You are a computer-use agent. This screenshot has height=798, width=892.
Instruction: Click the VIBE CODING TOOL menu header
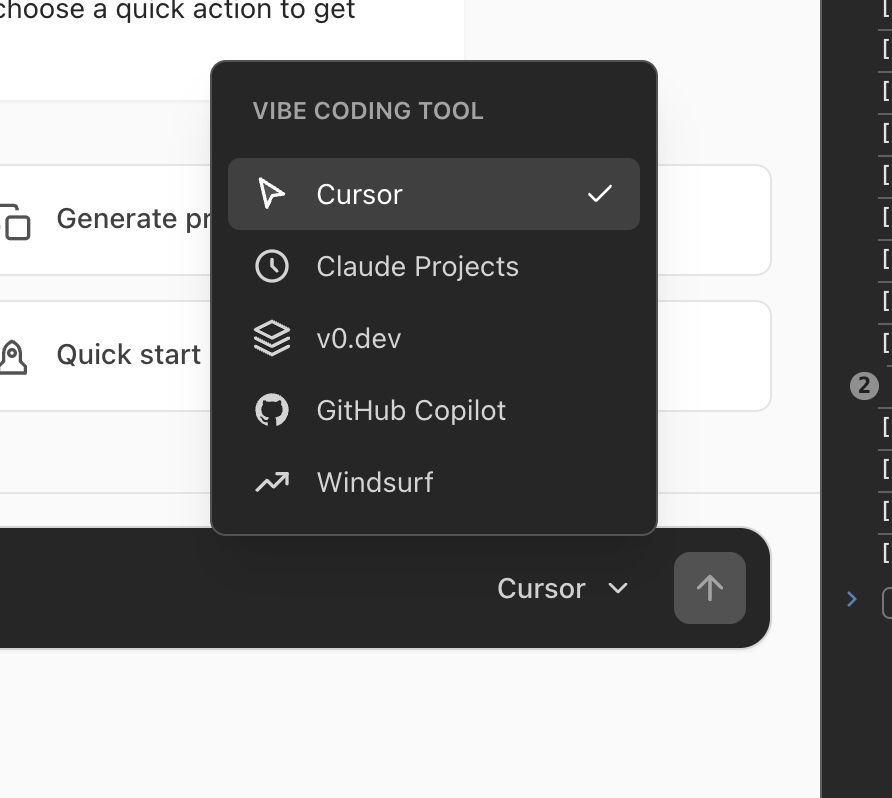[367, 110]
